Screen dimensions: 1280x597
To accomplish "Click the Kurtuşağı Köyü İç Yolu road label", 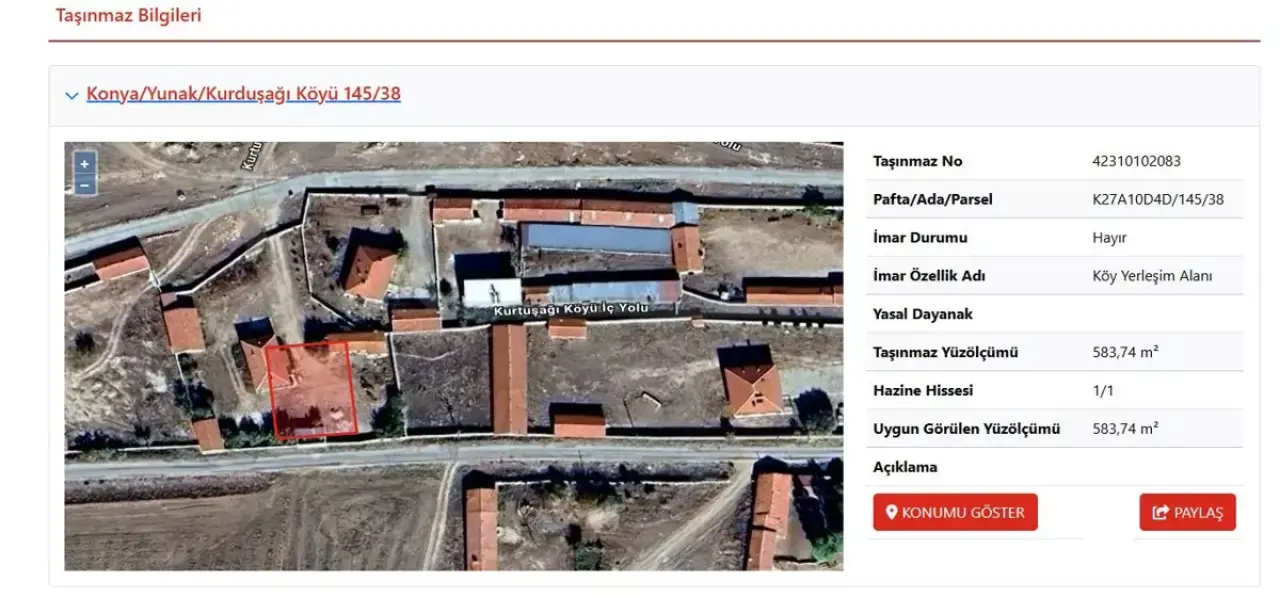I will [x=571, y=310].
